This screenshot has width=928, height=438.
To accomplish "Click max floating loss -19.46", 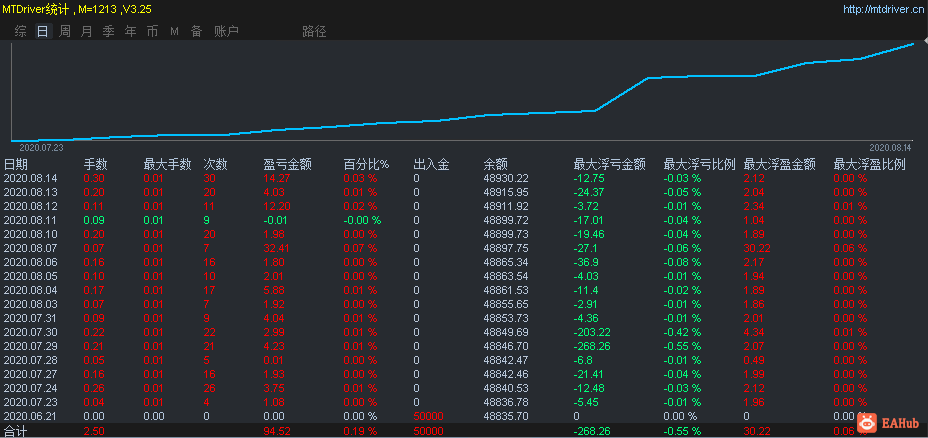I will (x=589, y=234).
